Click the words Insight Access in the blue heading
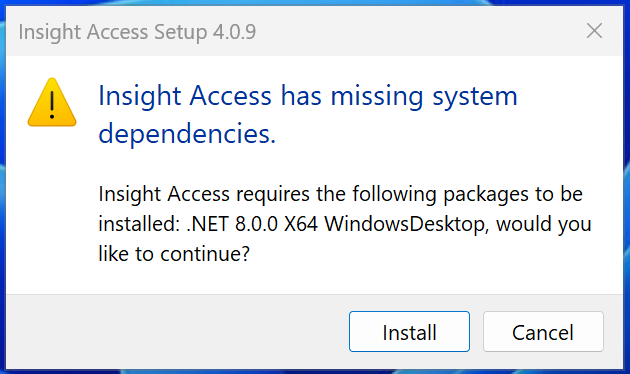This screenshot has height=374, width=630. point(185,96)
